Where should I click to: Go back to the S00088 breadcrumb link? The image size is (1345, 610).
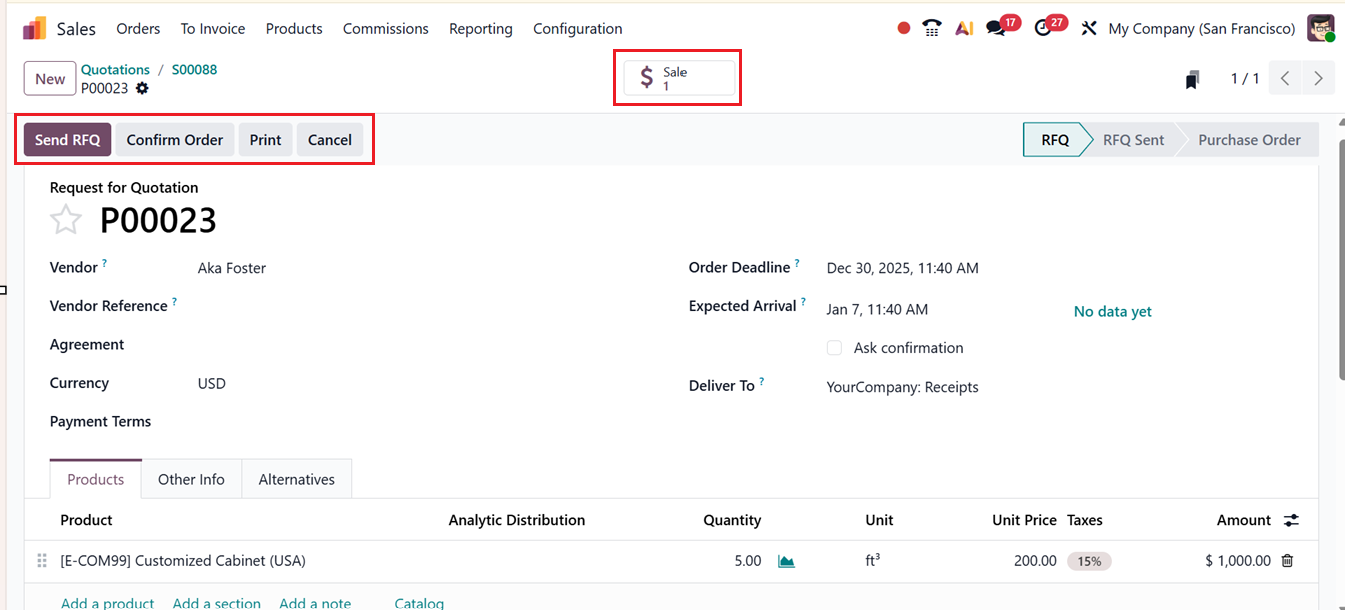tap(194, 70)
